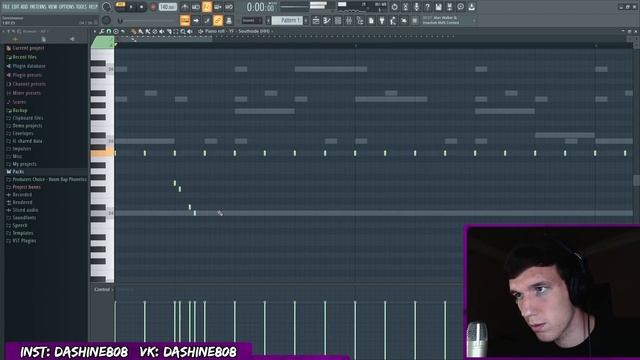Toggle the orange keyboard icon in recording panel
The width and height of the screenshot is (640, 360).
(184, 20)
